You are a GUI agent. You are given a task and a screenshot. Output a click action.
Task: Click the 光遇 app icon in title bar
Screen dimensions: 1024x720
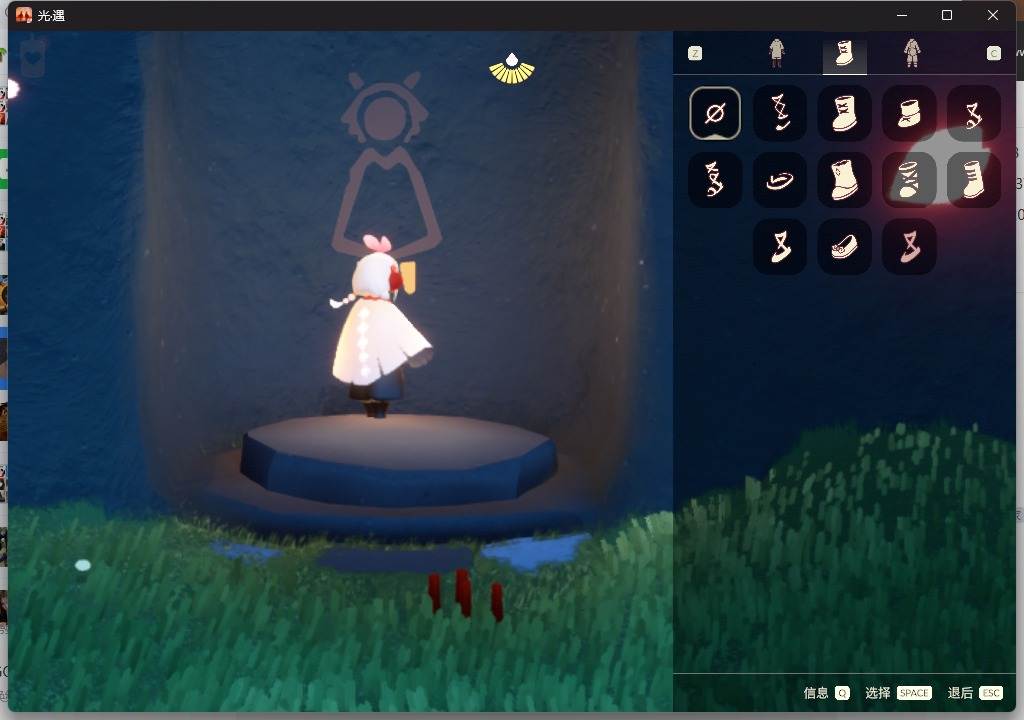pyautogui.click(x=24, y=15)
